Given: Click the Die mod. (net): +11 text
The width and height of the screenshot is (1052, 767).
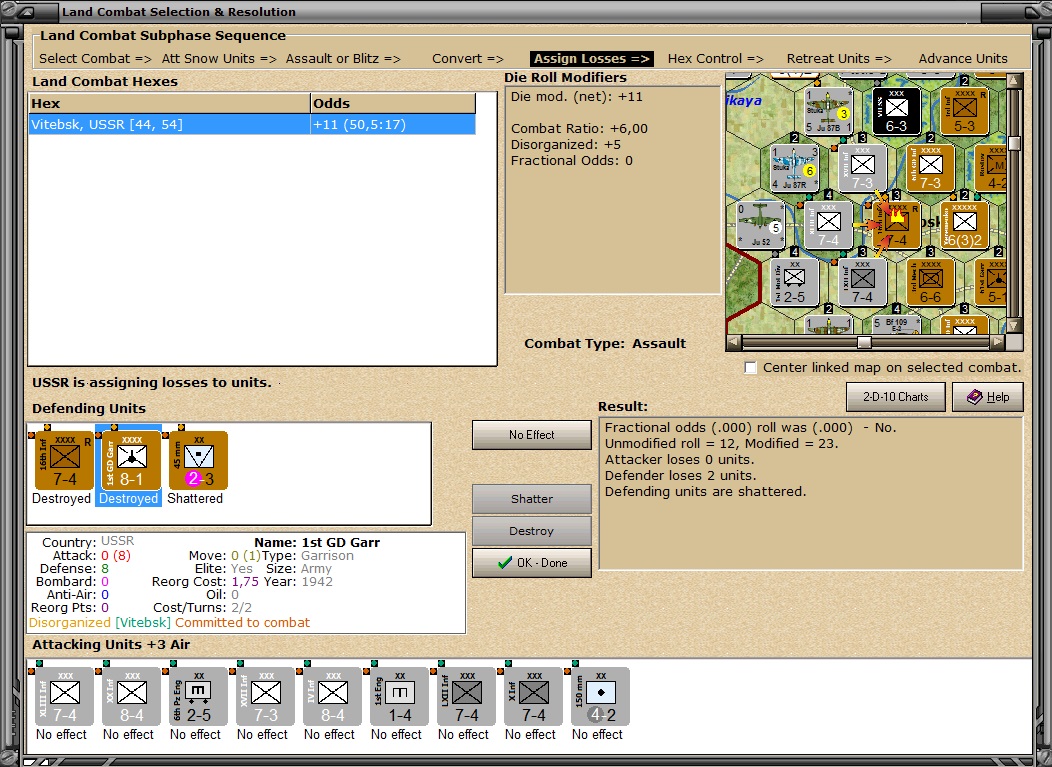Looking at the screenshot, I should tap(576, 97).
